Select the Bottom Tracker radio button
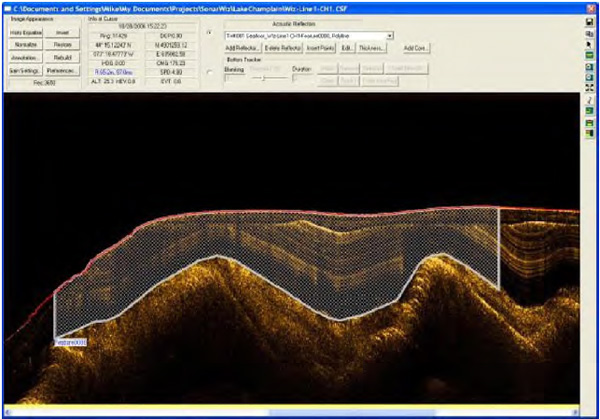This screenshot has height=419, width=600. click(x=208, y=73)
